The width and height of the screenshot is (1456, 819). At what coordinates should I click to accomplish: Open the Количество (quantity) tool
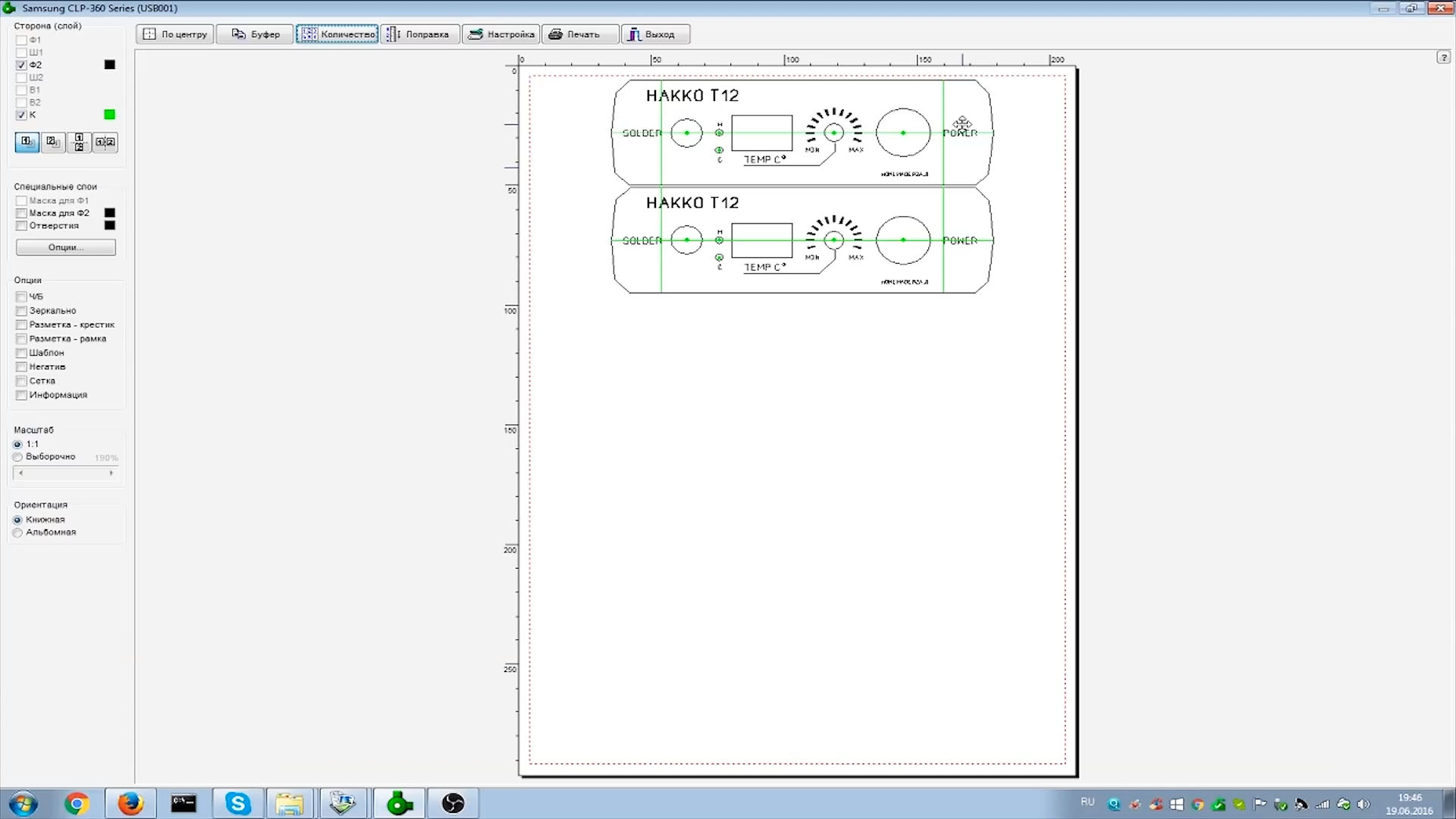point(337,34)
